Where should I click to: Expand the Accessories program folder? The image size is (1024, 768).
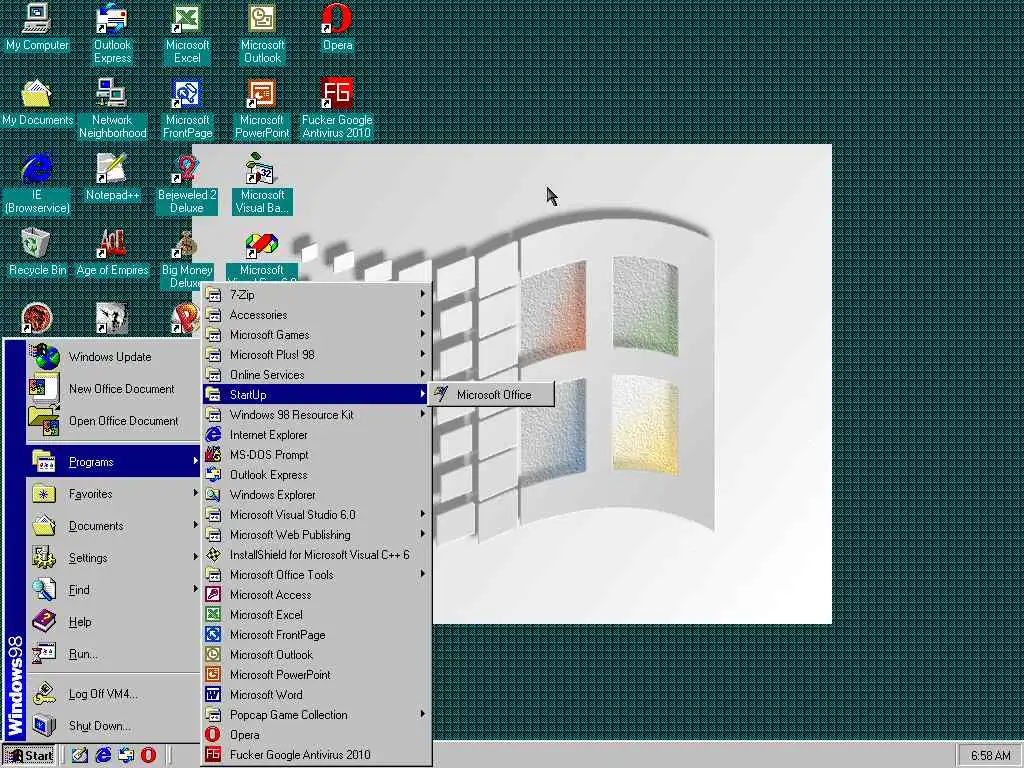pyautogui.click(x=316, y=315)
